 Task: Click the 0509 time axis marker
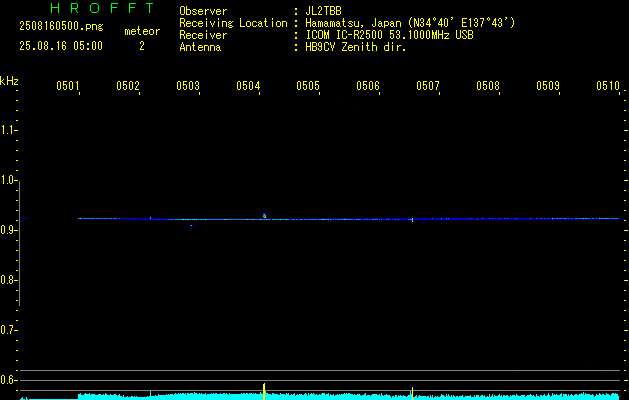tap(548, 86)
